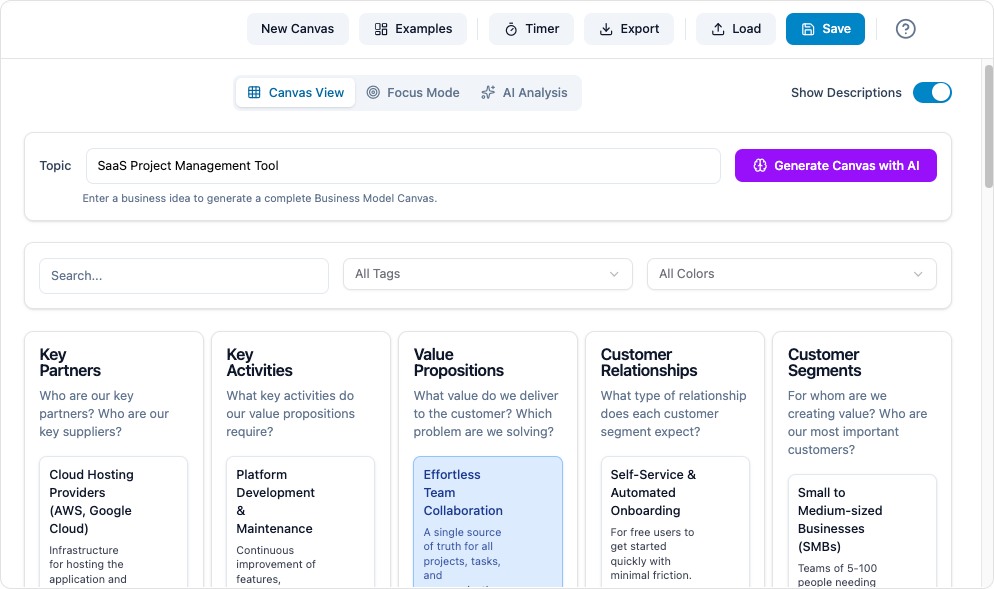Click Generate Canvas with AI
994x589 pixels.
coord(836,165)
